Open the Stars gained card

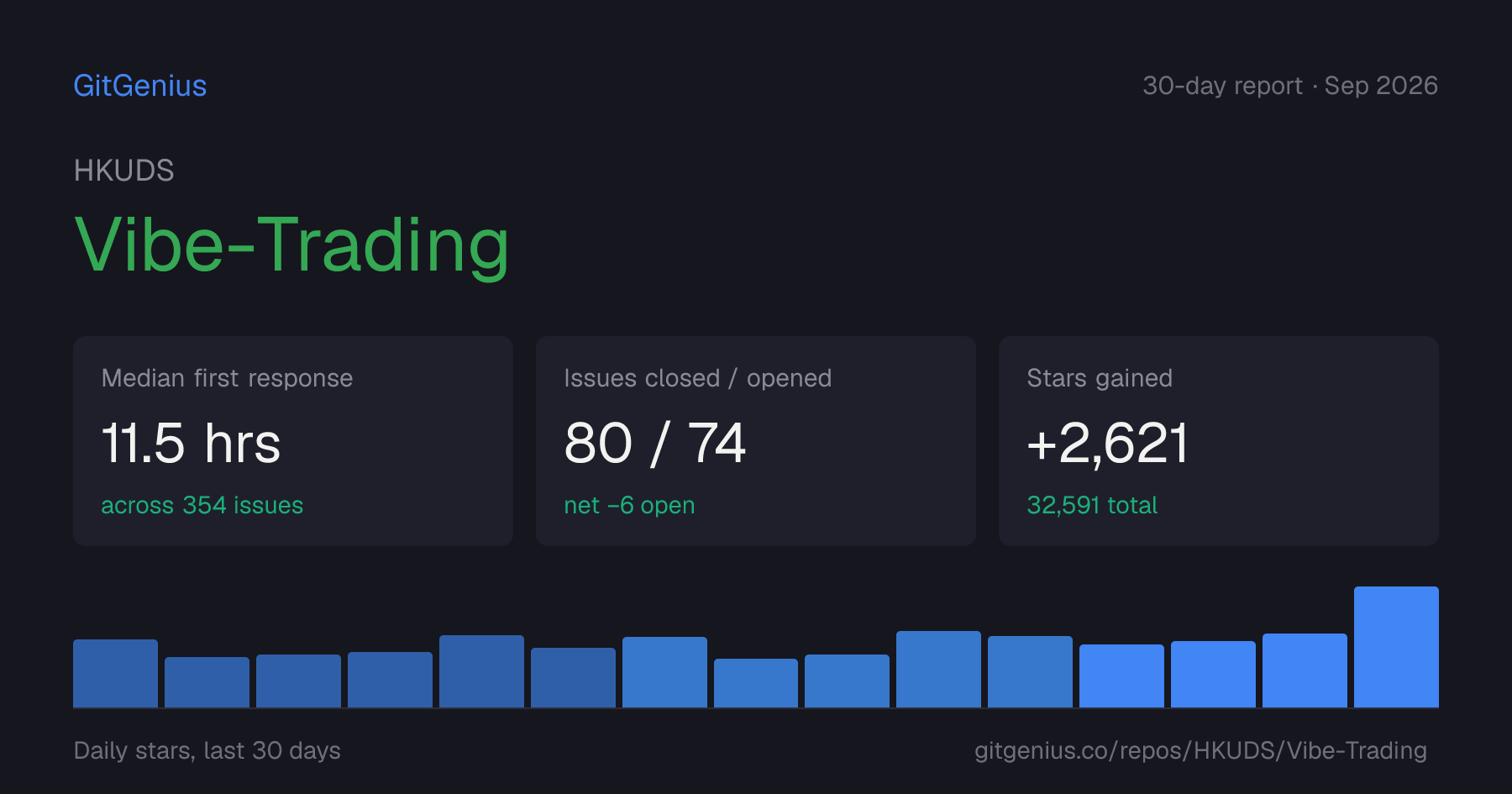pyautogui.click(x=1219, y=441)
